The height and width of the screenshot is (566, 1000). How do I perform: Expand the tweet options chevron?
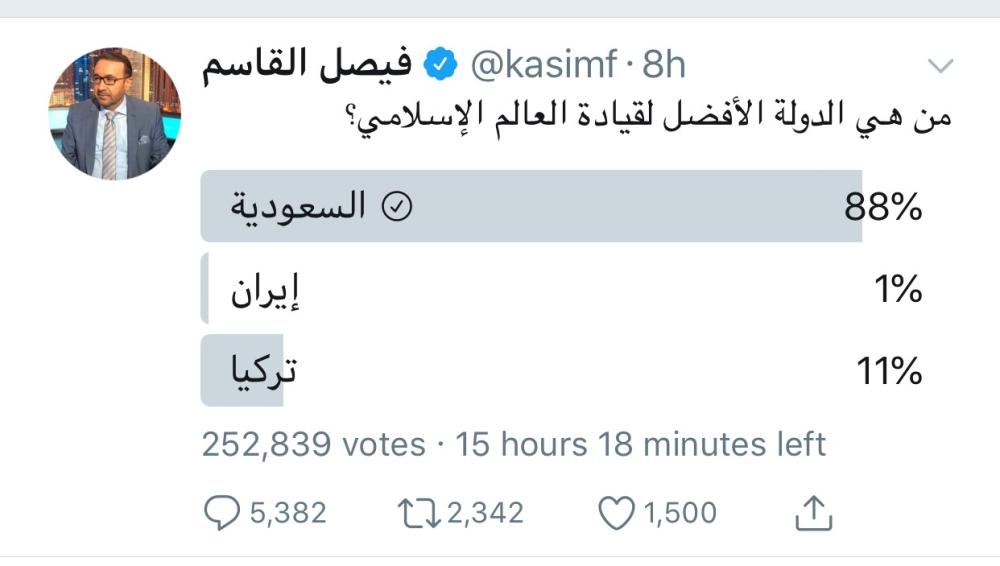[x=941, y=67]
